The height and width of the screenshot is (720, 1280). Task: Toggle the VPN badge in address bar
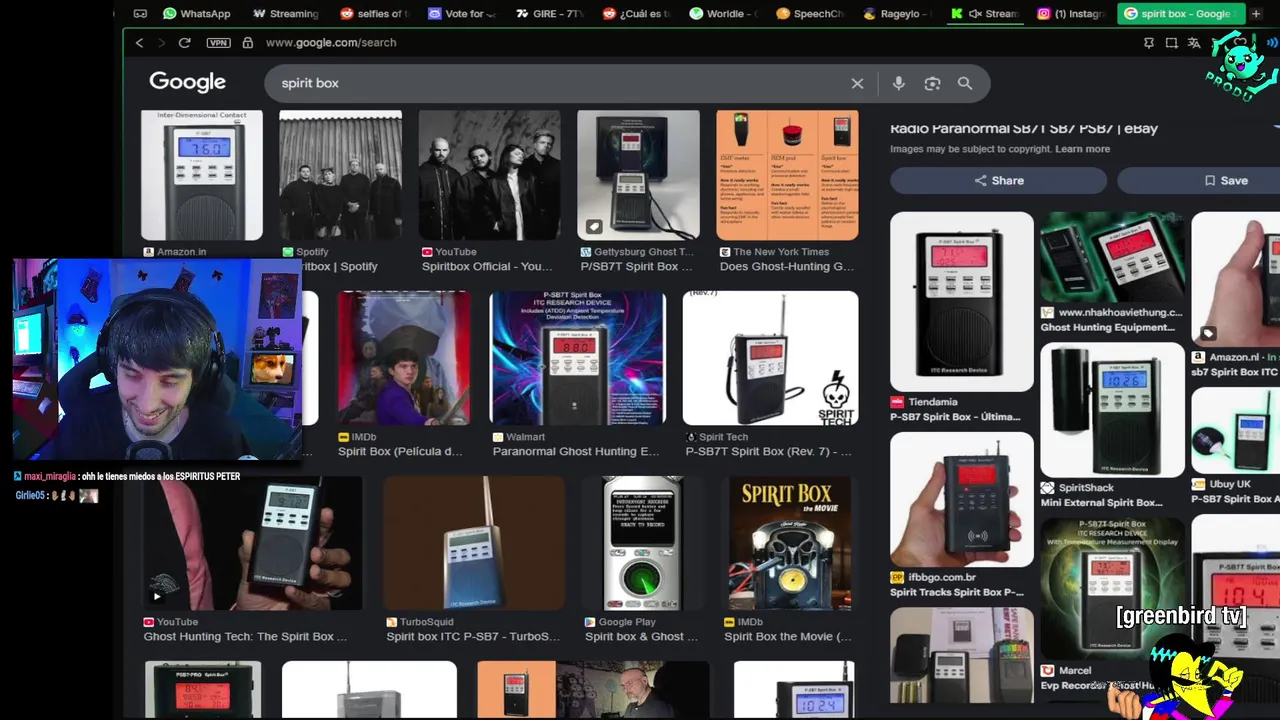[x=218, y=43]
